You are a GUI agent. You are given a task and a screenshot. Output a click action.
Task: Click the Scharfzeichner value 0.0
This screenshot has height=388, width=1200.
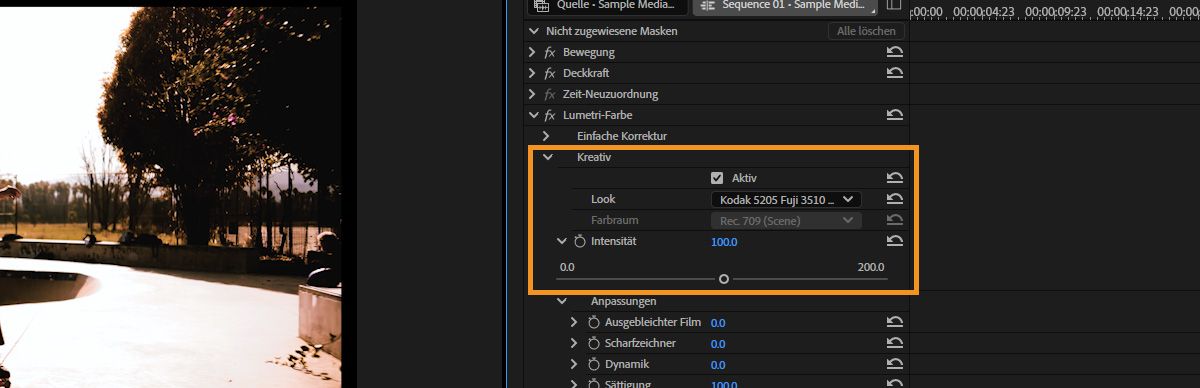coord(718,344)
